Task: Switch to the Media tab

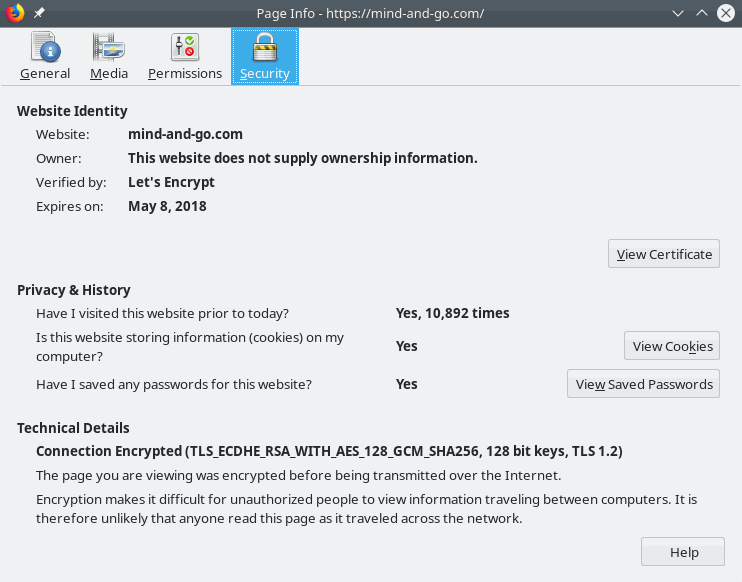Action: pos(109,57)
